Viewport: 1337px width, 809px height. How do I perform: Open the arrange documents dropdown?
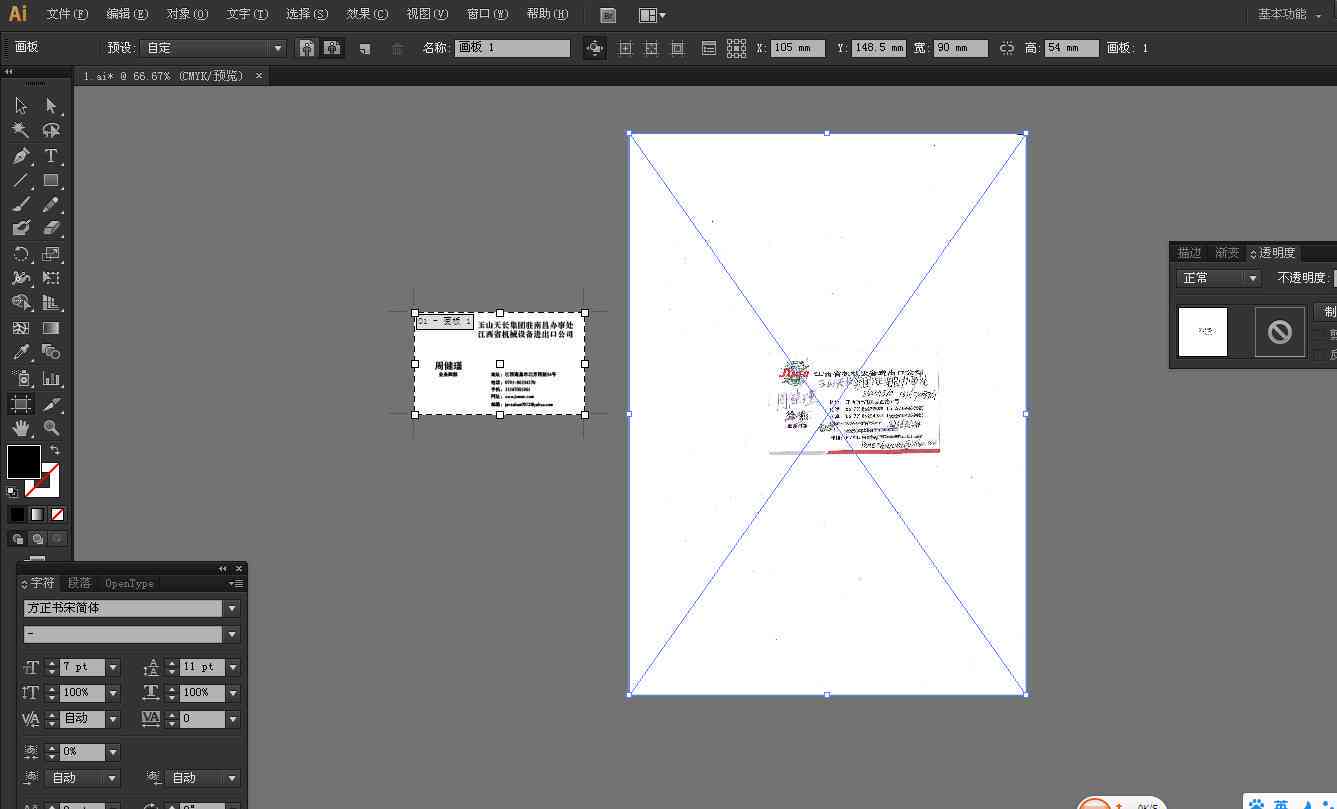(652, 15)
